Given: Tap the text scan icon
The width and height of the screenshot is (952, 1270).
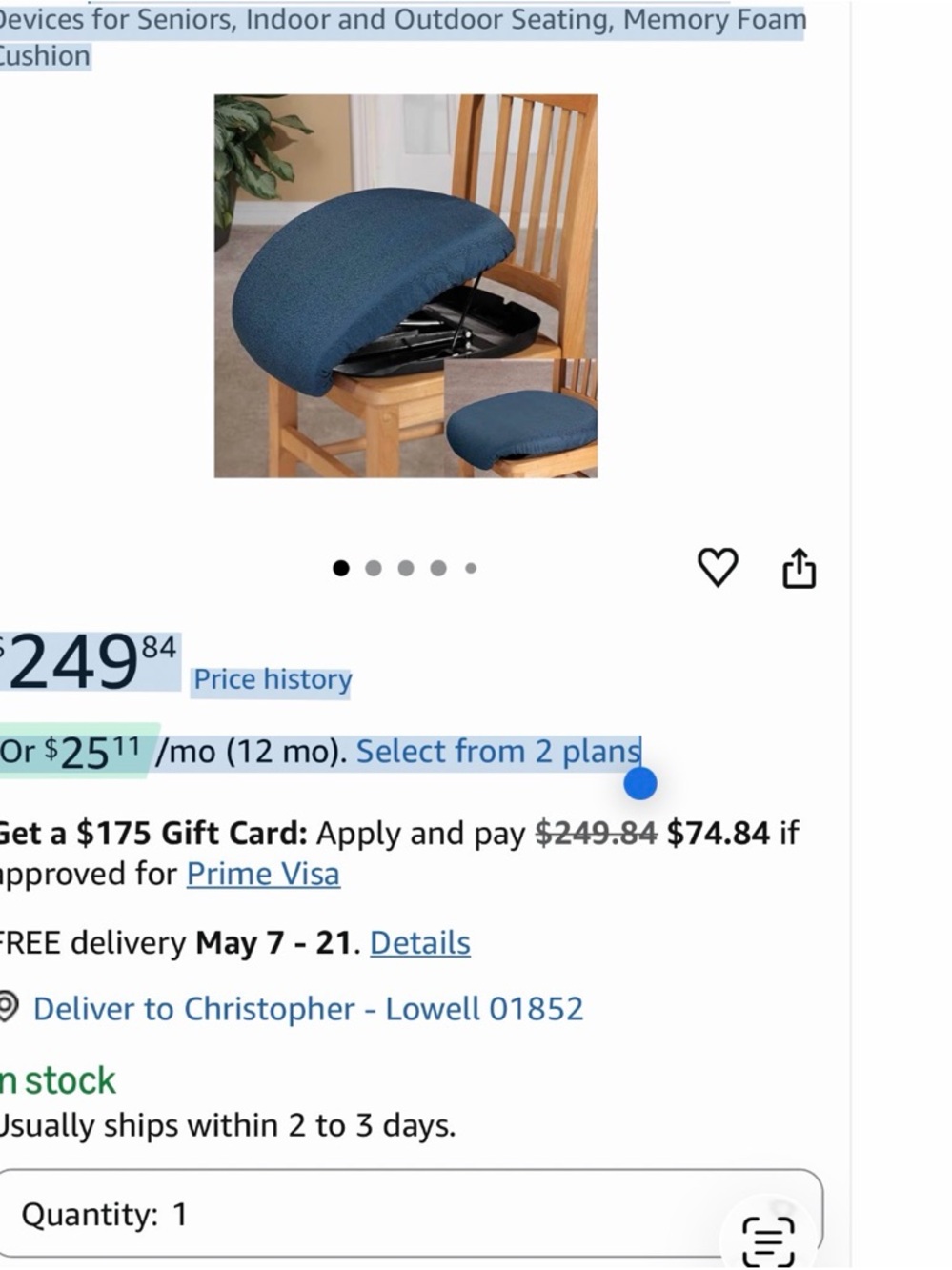Looking at the screenshot, I should coord(768,1240).
